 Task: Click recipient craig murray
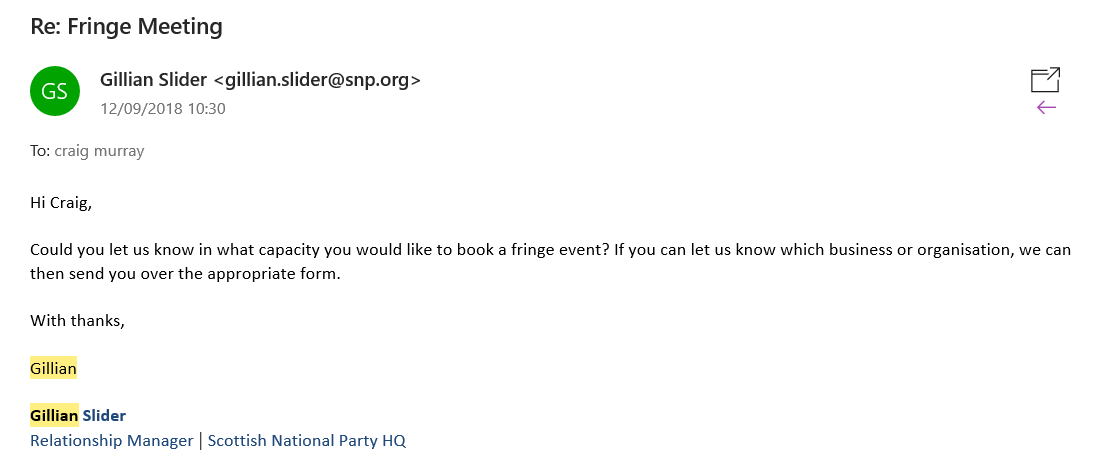[x=99, y=151]
